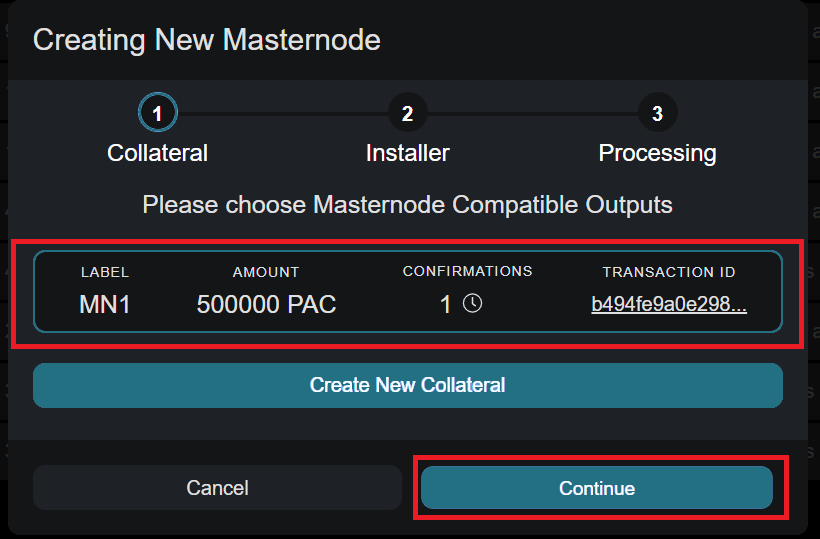This screenshot has height=539, width=820.
Task: Select the Collateral step label
Action: (x=158, y=153)
